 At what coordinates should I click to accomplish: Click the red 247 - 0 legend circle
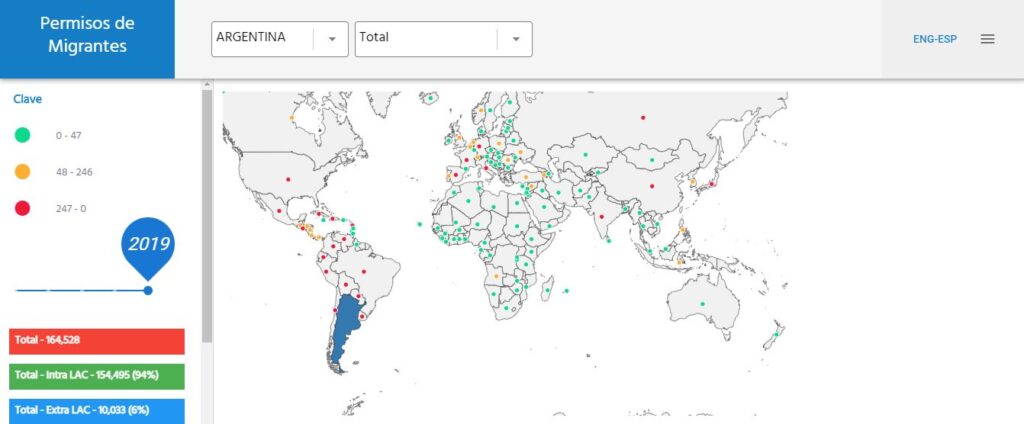click(23, 208)
